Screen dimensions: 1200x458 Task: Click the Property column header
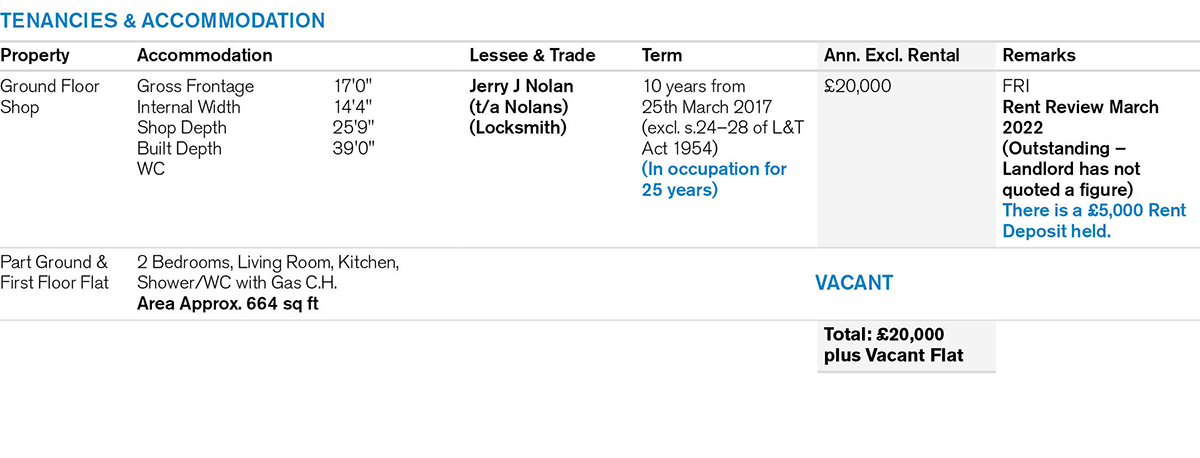(35, 56)
